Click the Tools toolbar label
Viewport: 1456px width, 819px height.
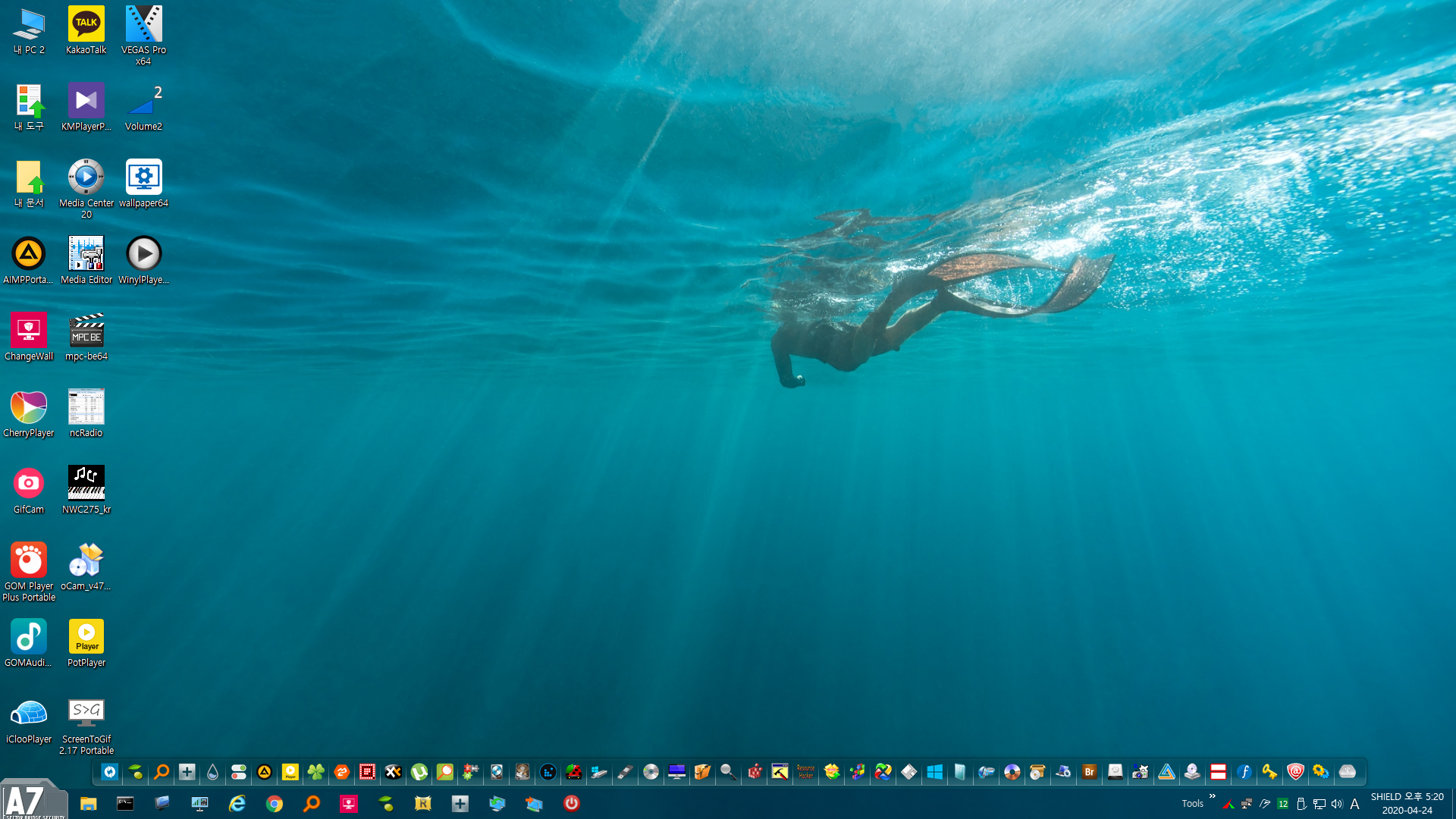coord(1192,804)
